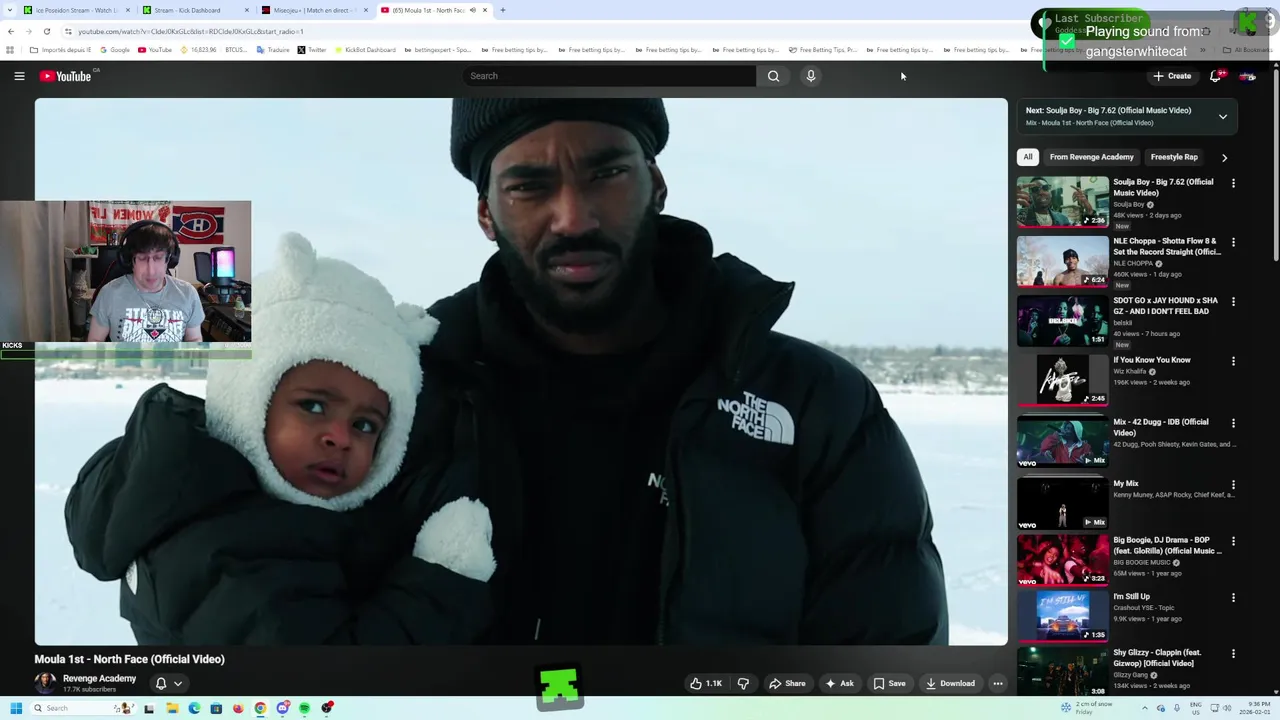This screenshot has width=1280, height=720.
Task: Toggle channel notification bell for Revenge Academy
Action: [161, 684]
